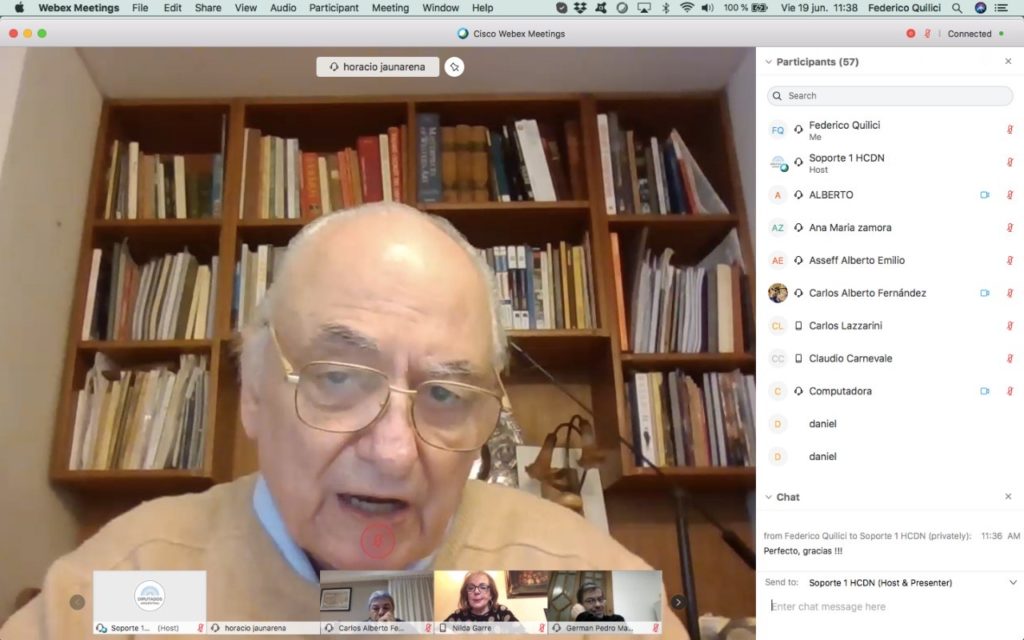The height and width of the screenshot is (640, 1024).
Task: Click Carlos Alberto Fernández's video camera icon
Action: pyautogui.click(x=985, y=293)
